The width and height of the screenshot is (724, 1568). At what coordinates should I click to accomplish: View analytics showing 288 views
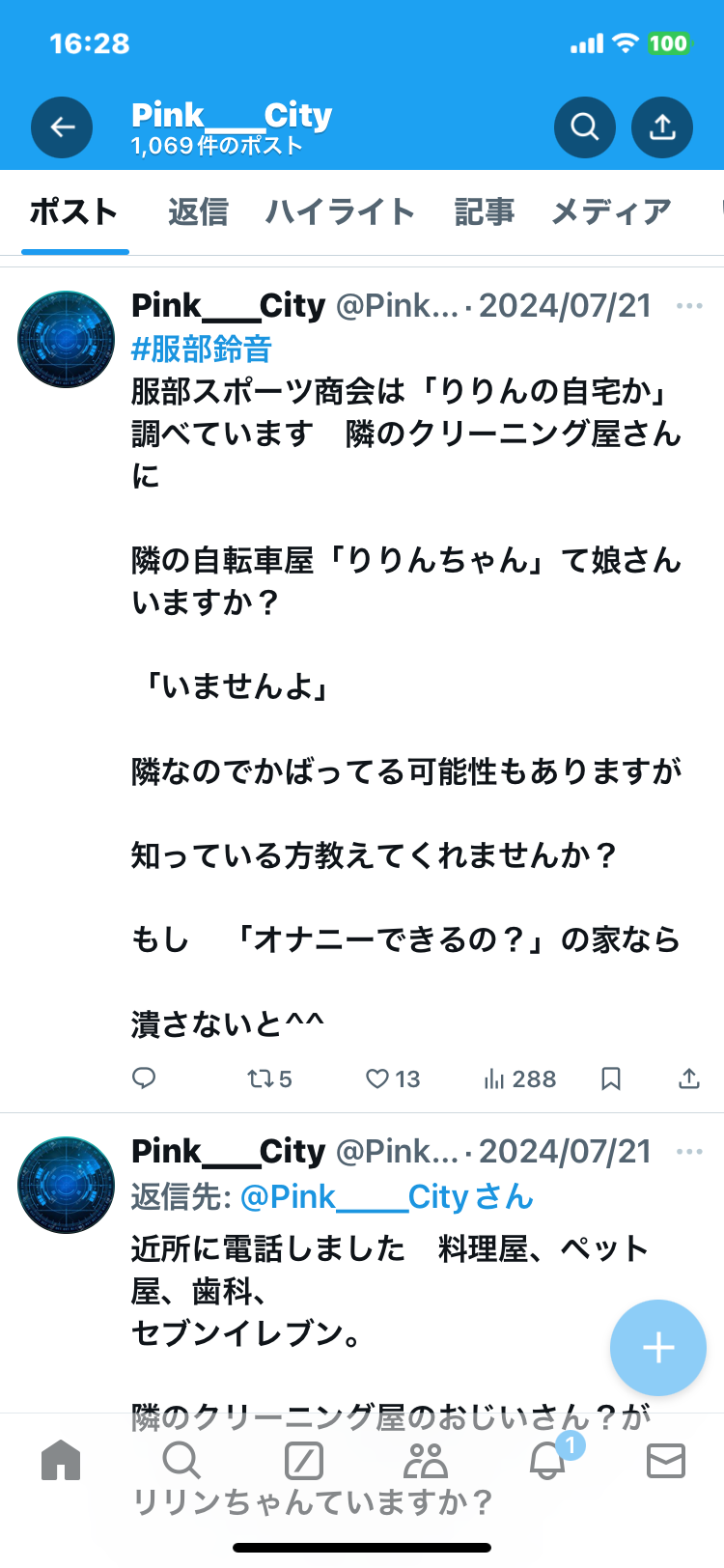tap(519, 1078)
